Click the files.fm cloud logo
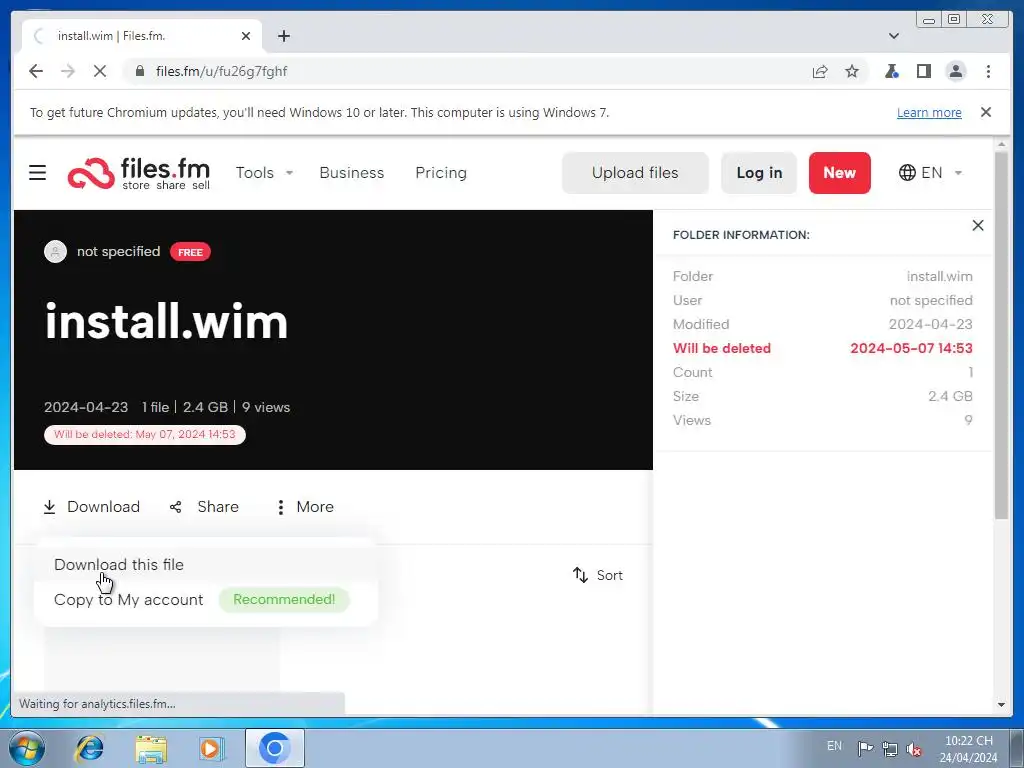1024x768 pixels. tap(91, 173)
